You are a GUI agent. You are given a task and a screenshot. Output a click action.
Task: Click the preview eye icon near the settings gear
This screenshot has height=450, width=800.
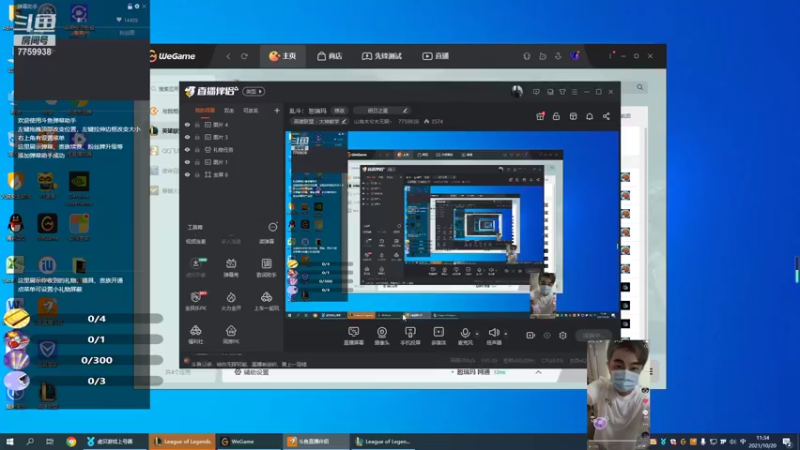click(x=547, y=335)
